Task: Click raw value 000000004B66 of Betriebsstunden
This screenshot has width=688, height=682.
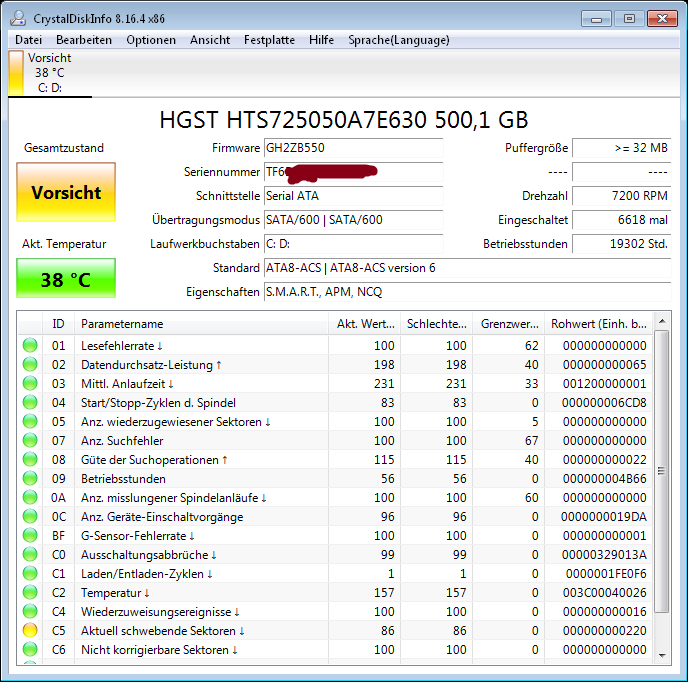Action: point(604,479)
